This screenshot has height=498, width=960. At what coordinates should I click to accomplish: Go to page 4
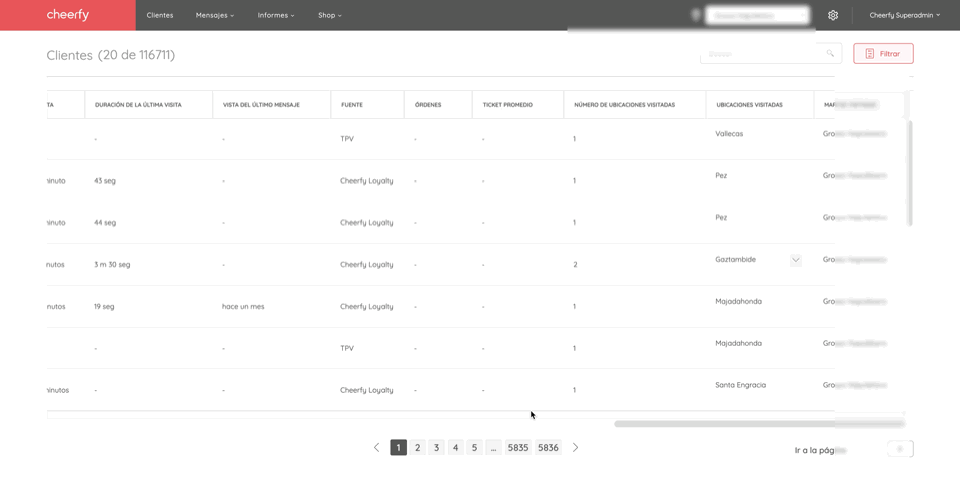[456, 448]
